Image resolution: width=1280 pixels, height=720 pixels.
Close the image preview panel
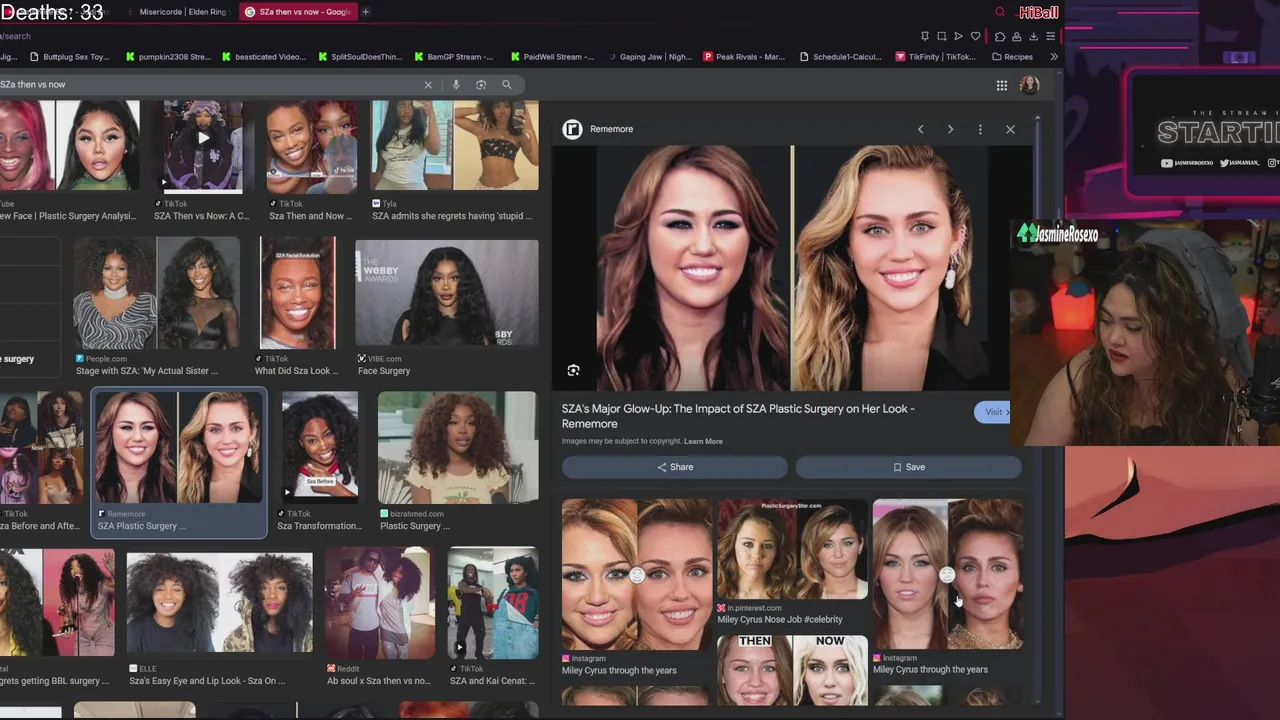click(1010, 129)
